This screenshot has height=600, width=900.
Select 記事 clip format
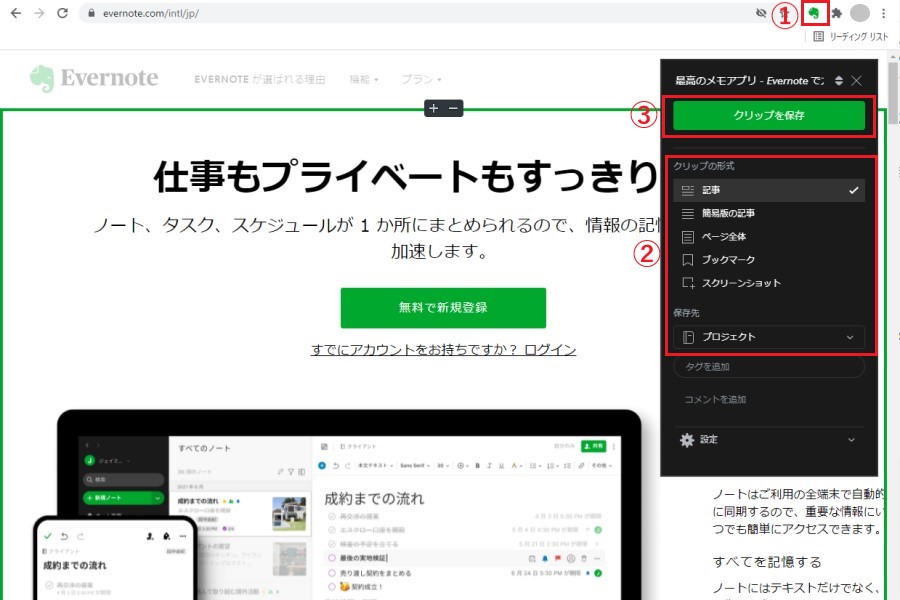coord(769,190)
